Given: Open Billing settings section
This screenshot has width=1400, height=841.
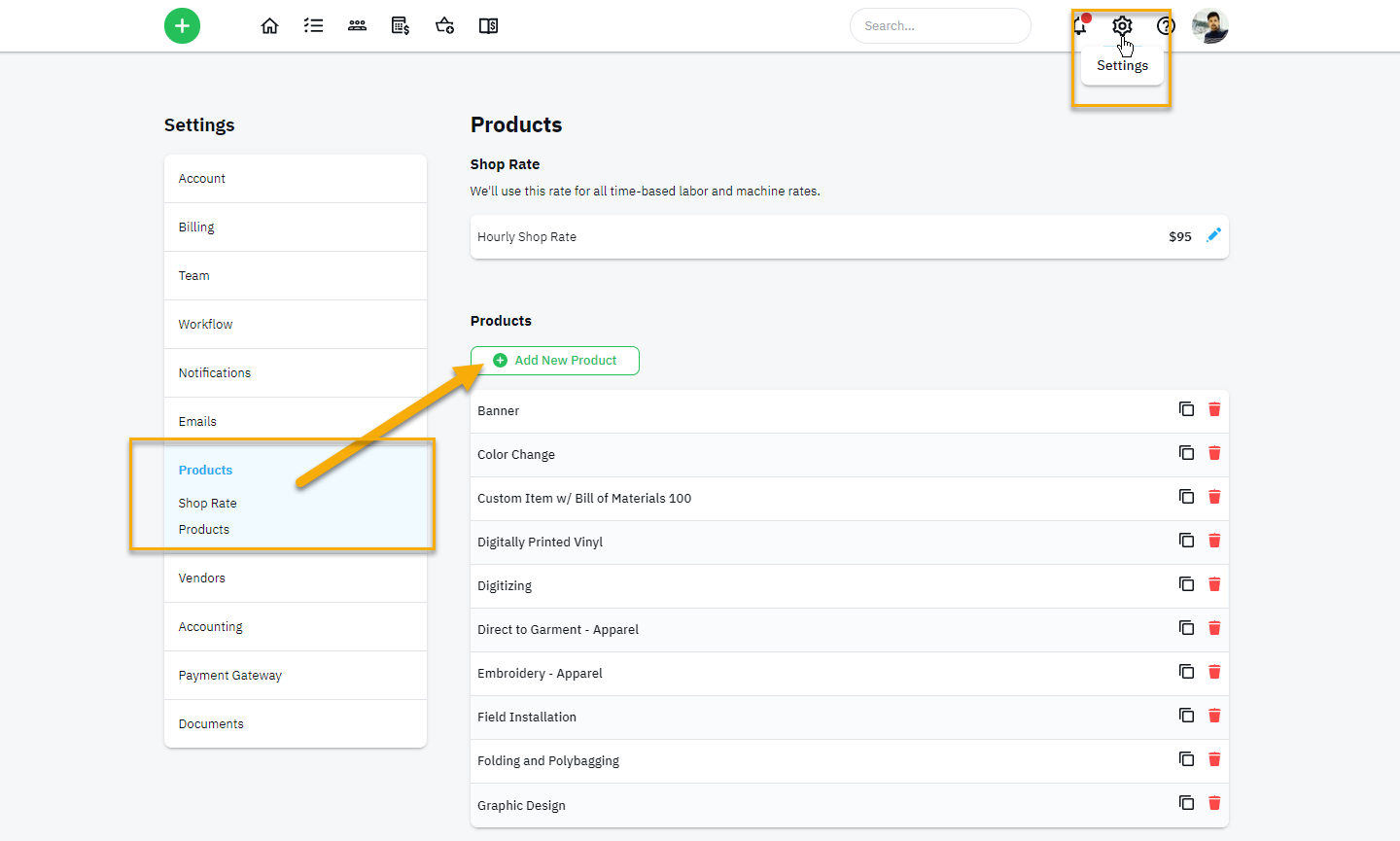Looking at the screenshot, I should [296, 228].
